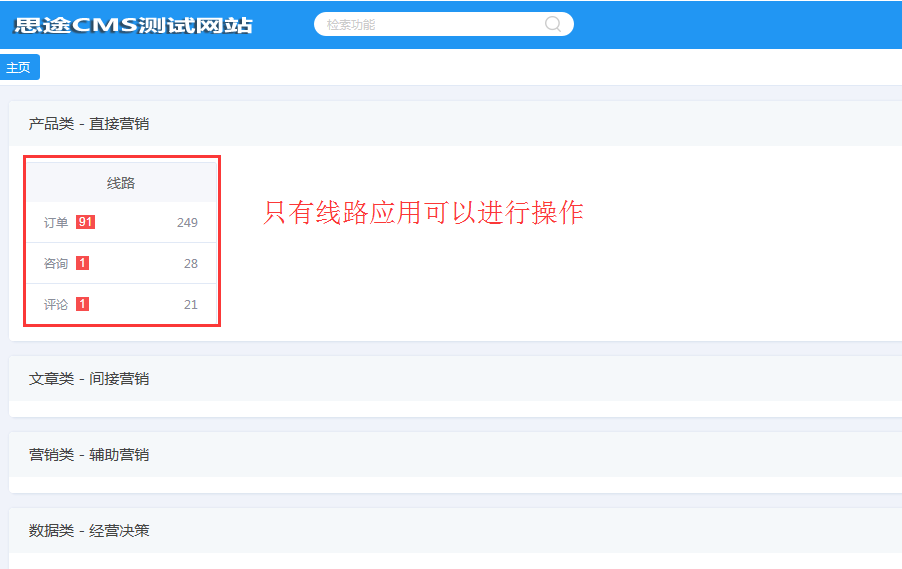This screenshot has width=902, height=569.
Task: Click the magnifier icon in search box
Action: [x=552, y=24]
